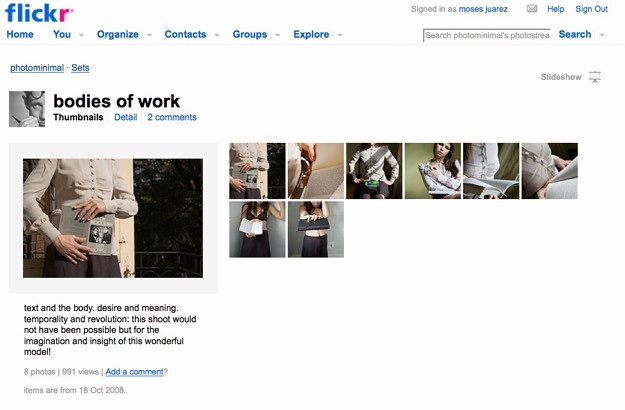The height and width of the screenshot is (410, 625).
Task: Open the Help link
Action: pos(556,9)
